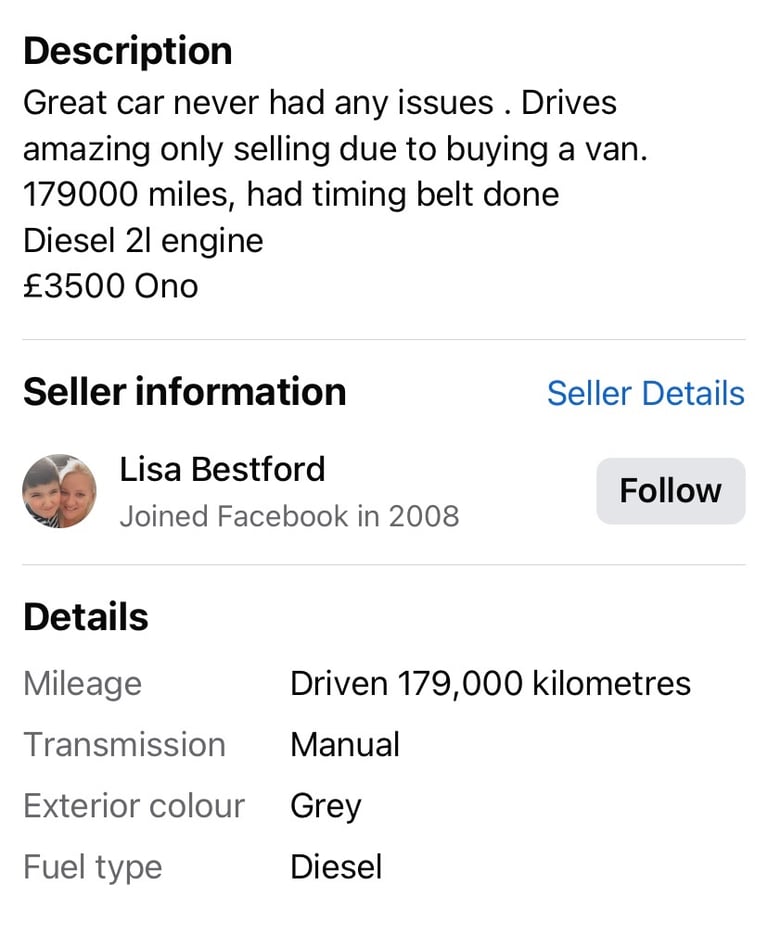This screenshot has height=935, width=768.
Task: Select the Diesel 2l engine line
Action: 143,242
